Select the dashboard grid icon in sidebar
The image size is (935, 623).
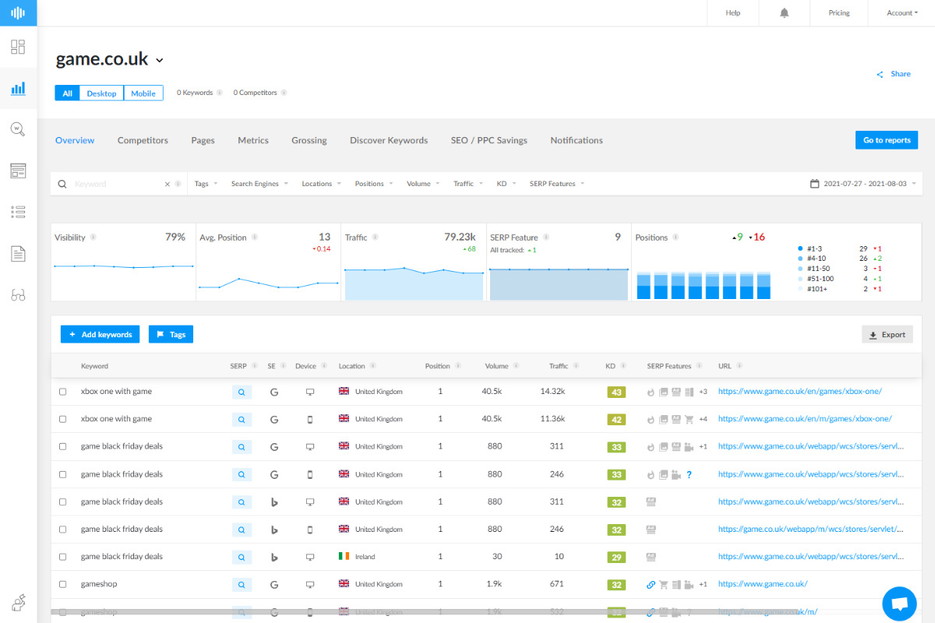pos(17,46)
